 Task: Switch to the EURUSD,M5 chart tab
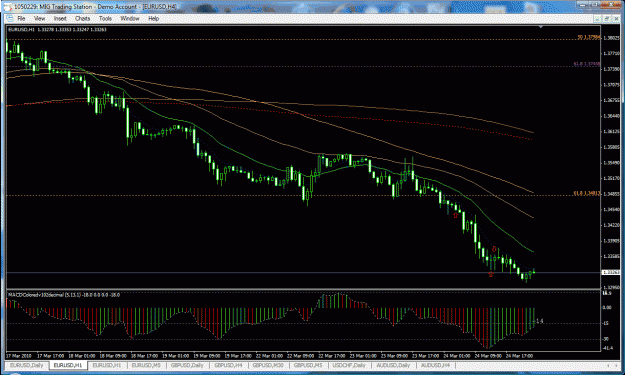(x=146, y=365)
